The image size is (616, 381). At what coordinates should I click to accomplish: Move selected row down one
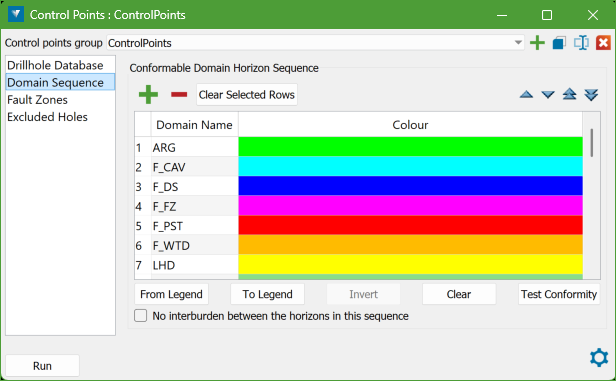point(548,95)
